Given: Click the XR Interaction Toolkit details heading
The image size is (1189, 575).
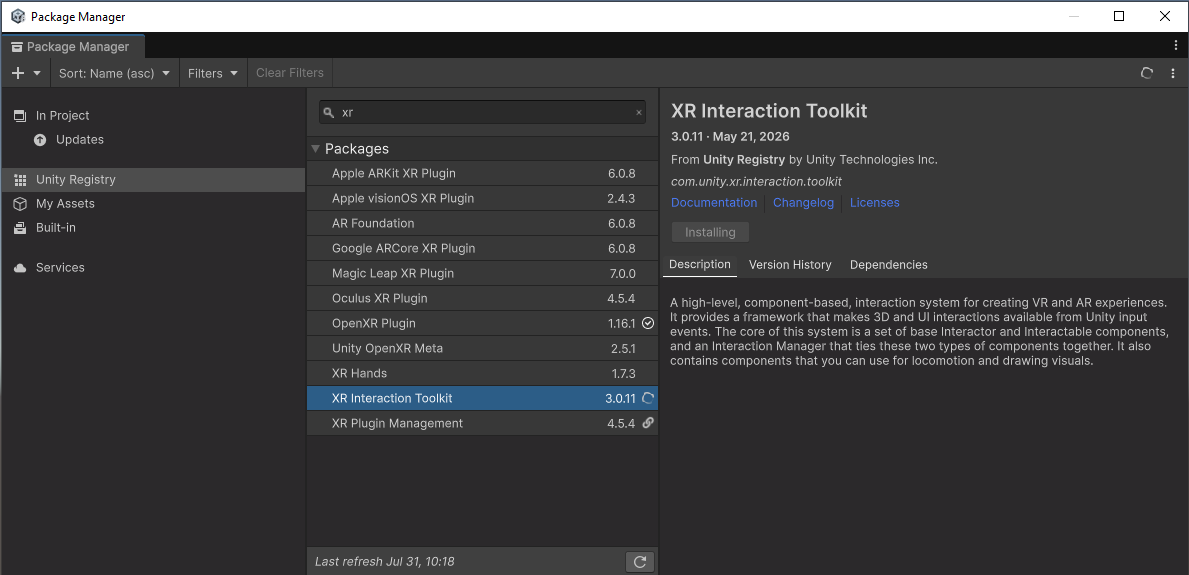Looking at the screenshot, I should 769,111.
